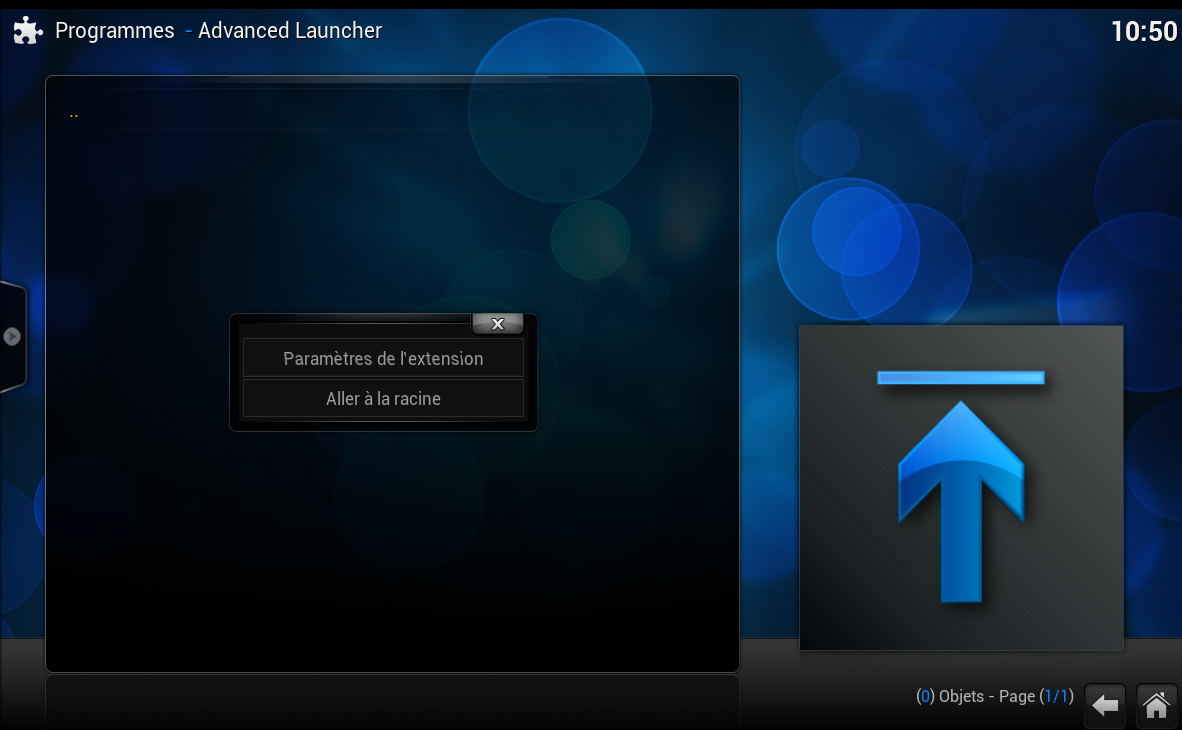Click the puzzle piece add-ons icon
The height and width of the screenshot is (730, 1182).
point(27,31)
